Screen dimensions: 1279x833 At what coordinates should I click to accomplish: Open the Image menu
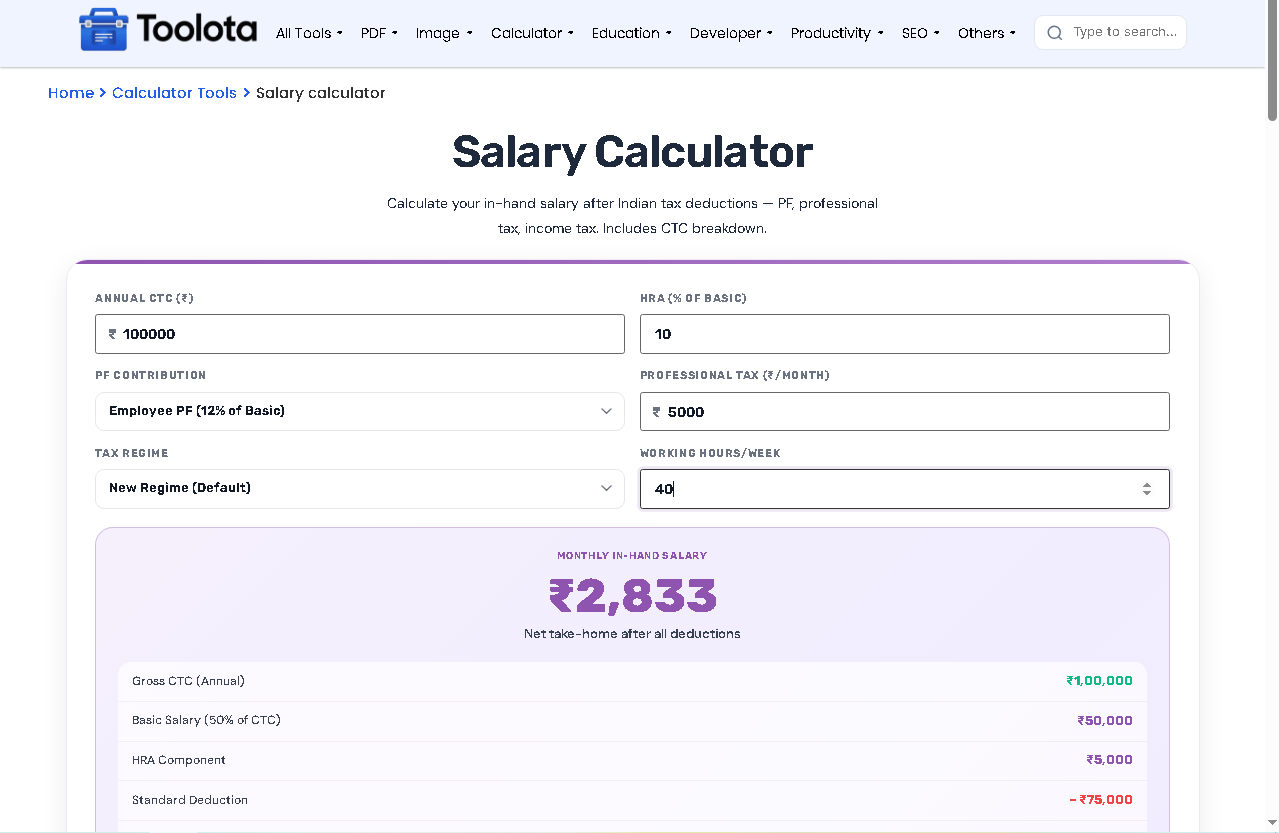pos(444,33)
